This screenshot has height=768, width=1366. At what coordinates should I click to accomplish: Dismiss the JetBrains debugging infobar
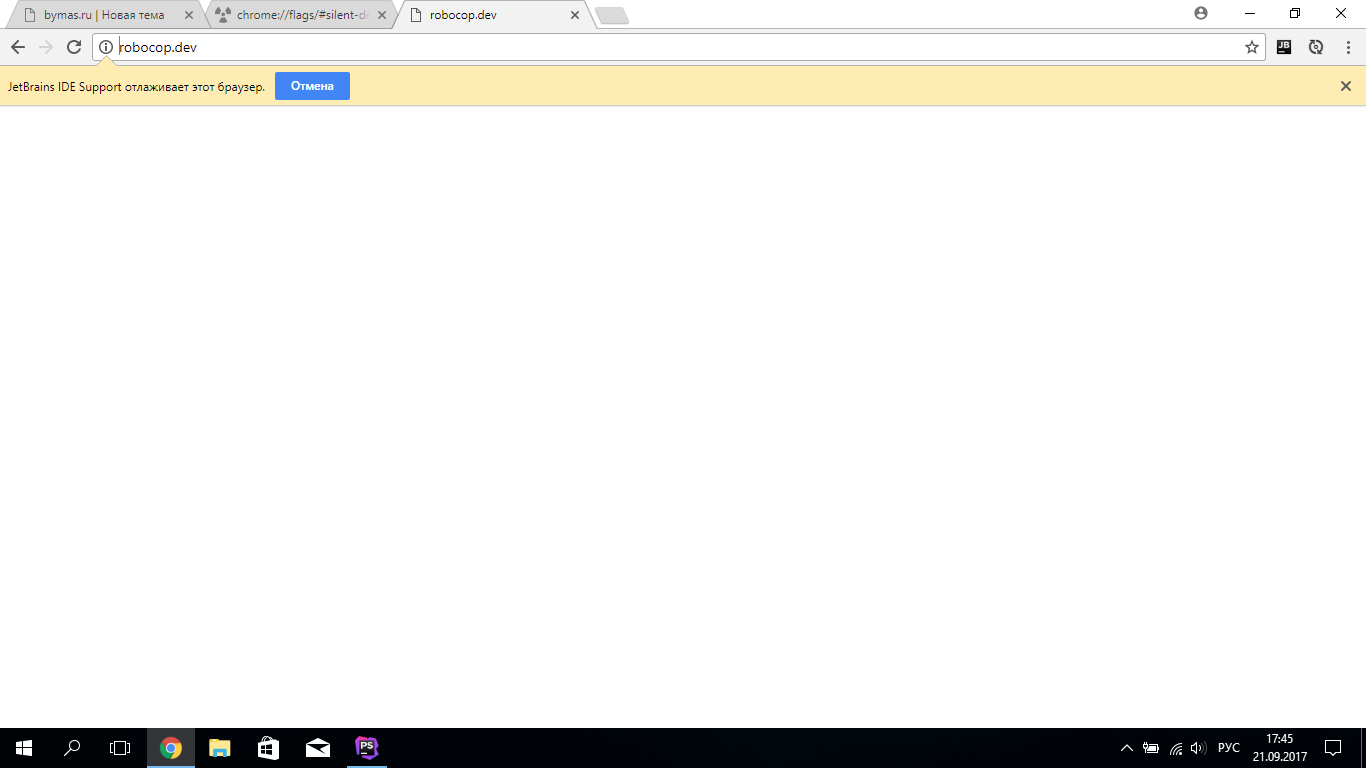point(1345,86)
